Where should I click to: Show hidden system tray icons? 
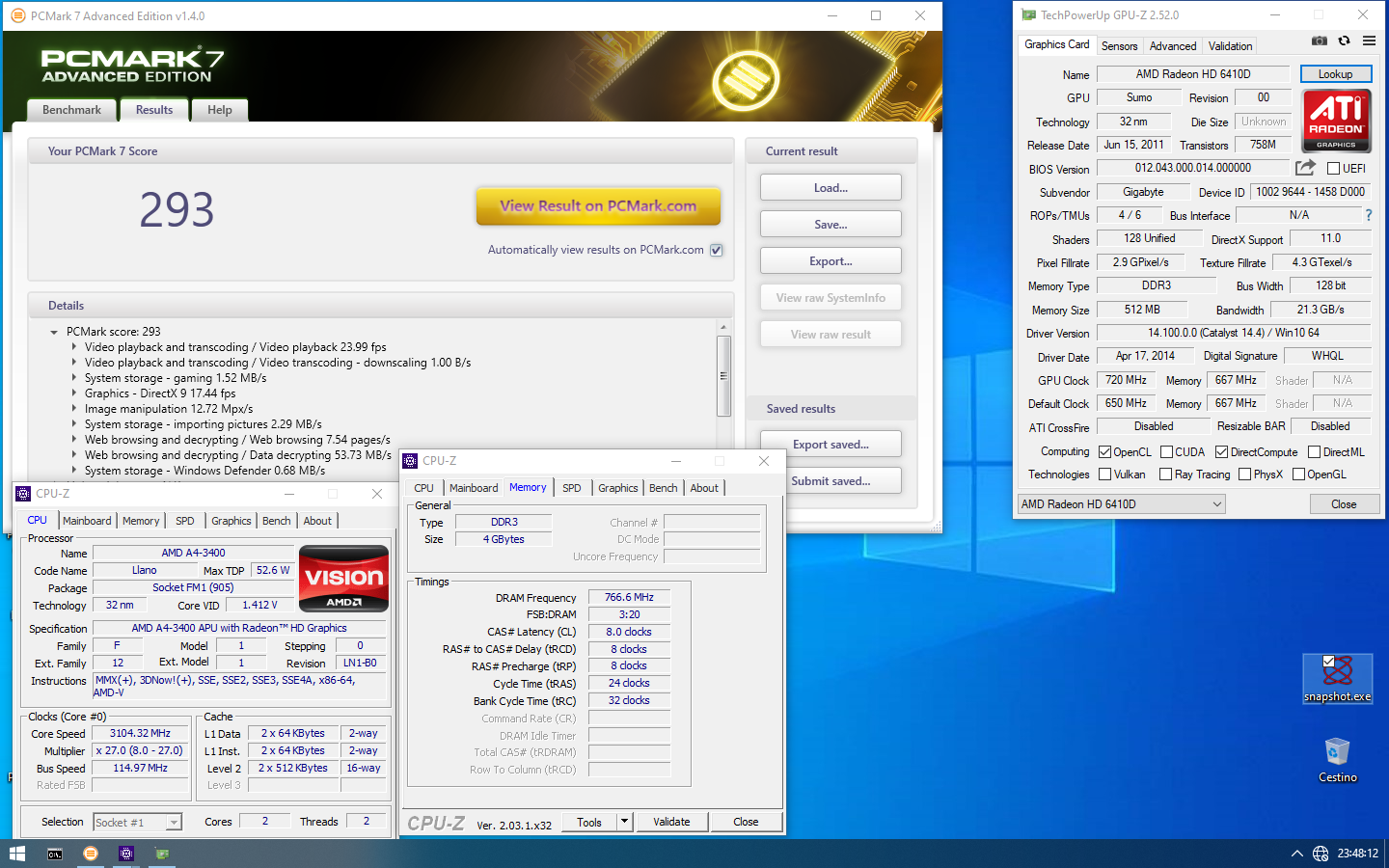pos(1297,854)
